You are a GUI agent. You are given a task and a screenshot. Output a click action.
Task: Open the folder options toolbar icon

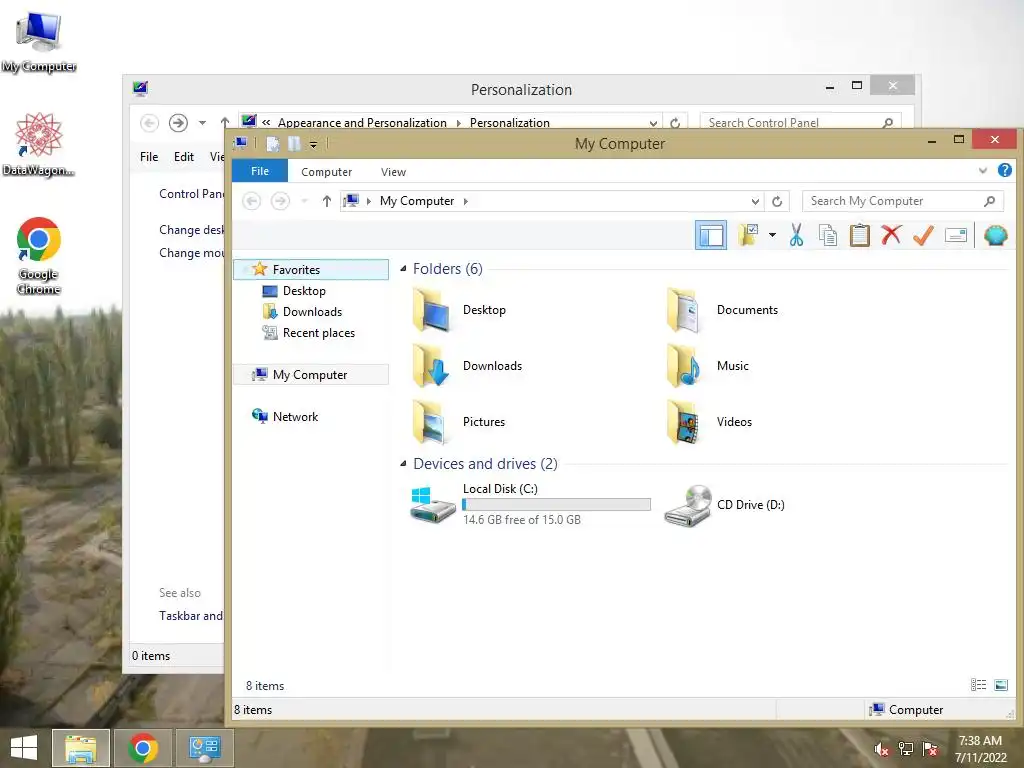click(748, 234)
